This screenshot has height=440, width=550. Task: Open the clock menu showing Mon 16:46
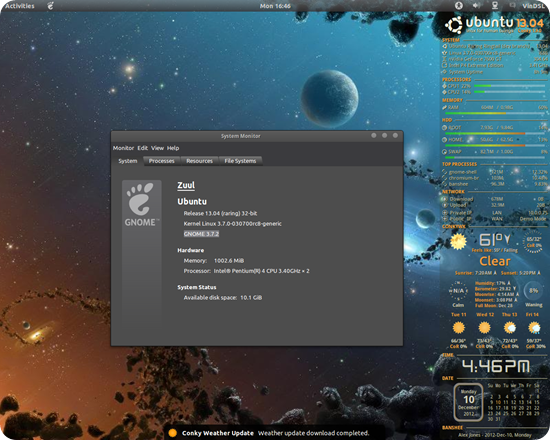pyautogui.click(x=275, y=6)
